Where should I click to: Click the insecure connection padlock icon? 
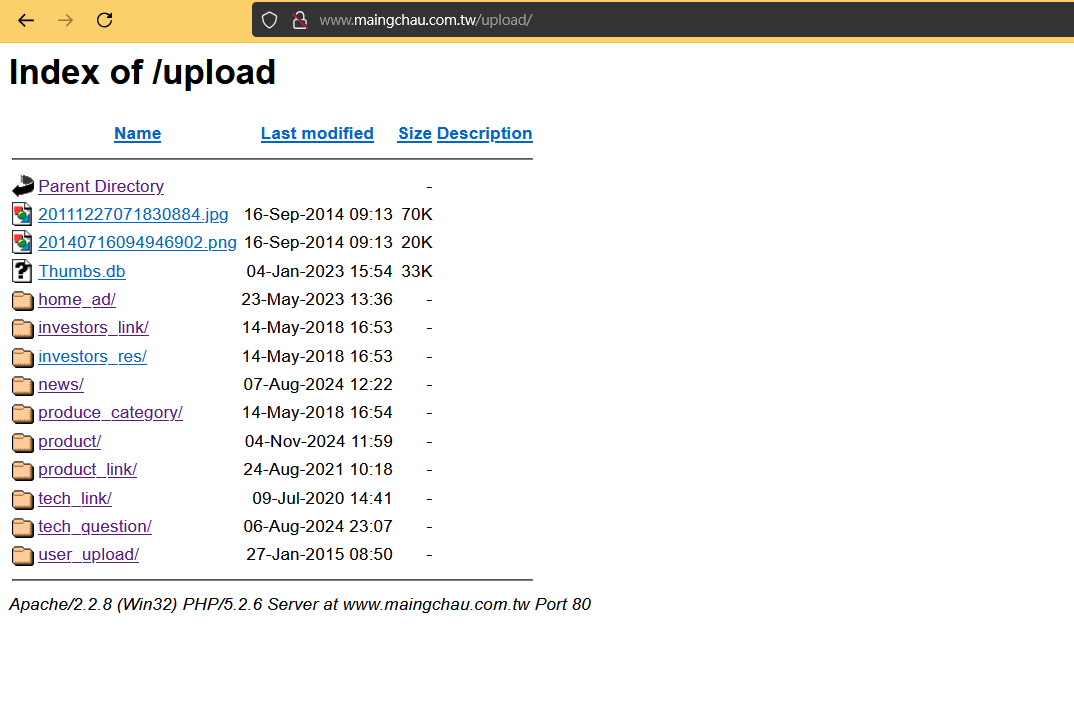[x=299, y=20]
